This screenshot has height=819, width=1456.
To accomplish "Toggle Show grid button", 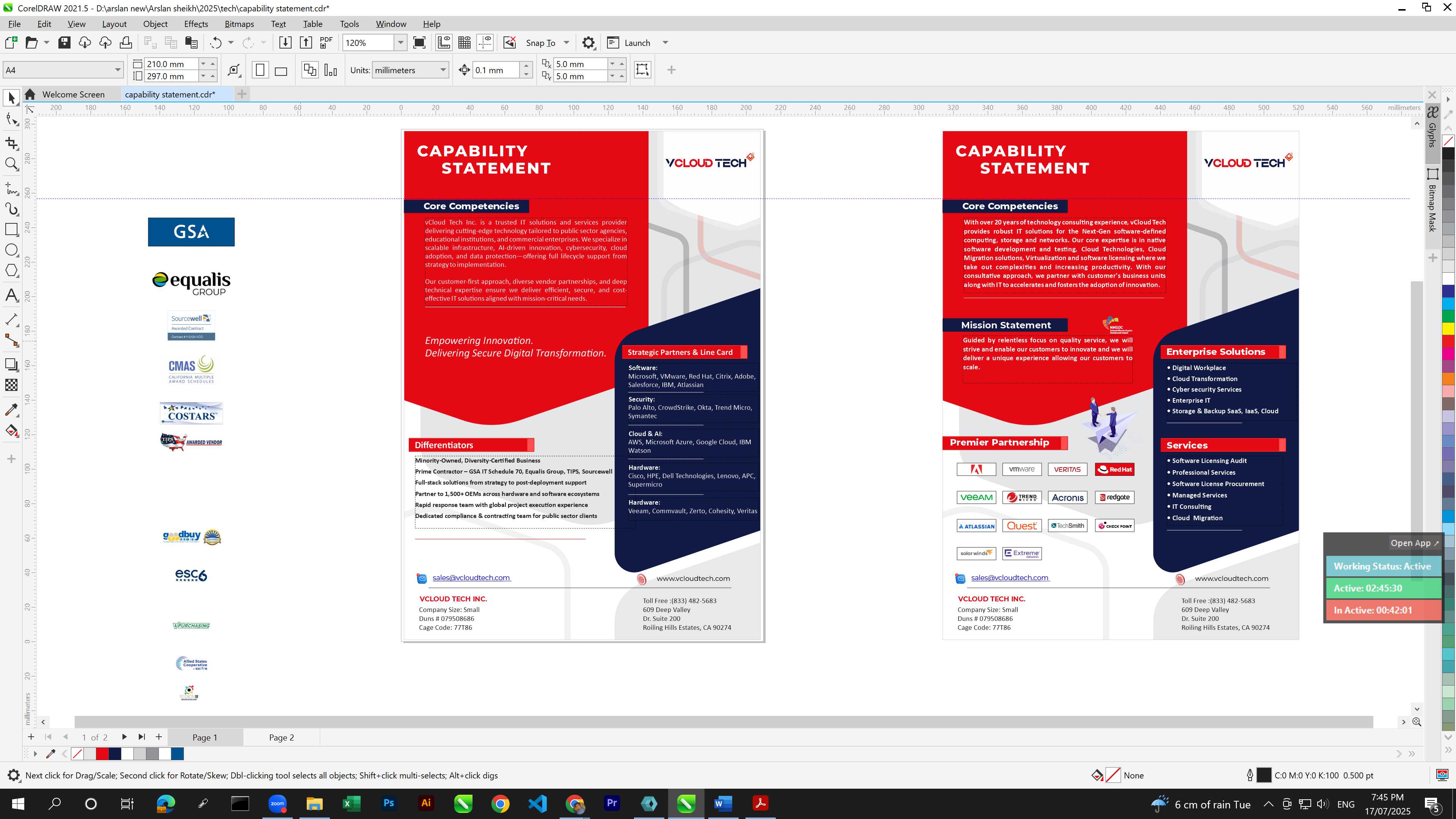I will click(x=464, y=43).
